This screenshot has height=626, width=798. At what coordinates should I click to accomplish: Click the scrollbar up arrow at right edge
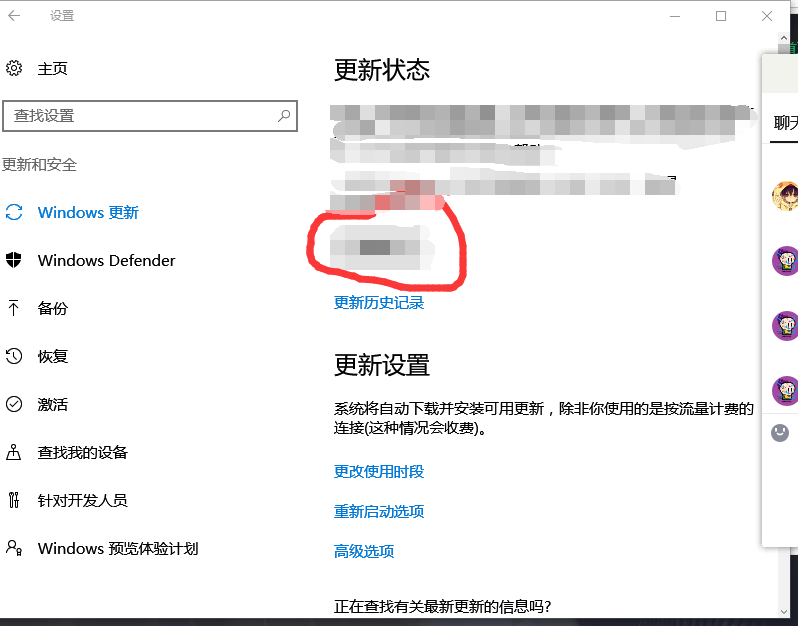pos(783,38)
